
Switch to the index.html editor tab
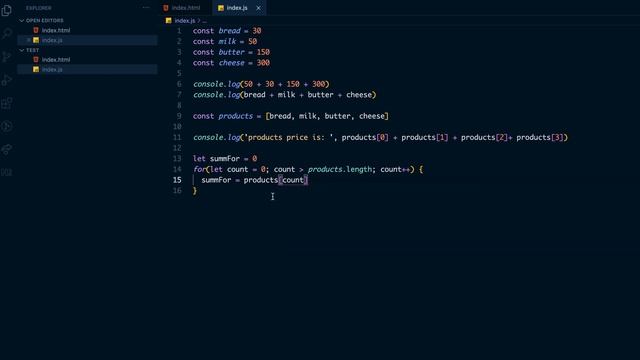point(182,8)
